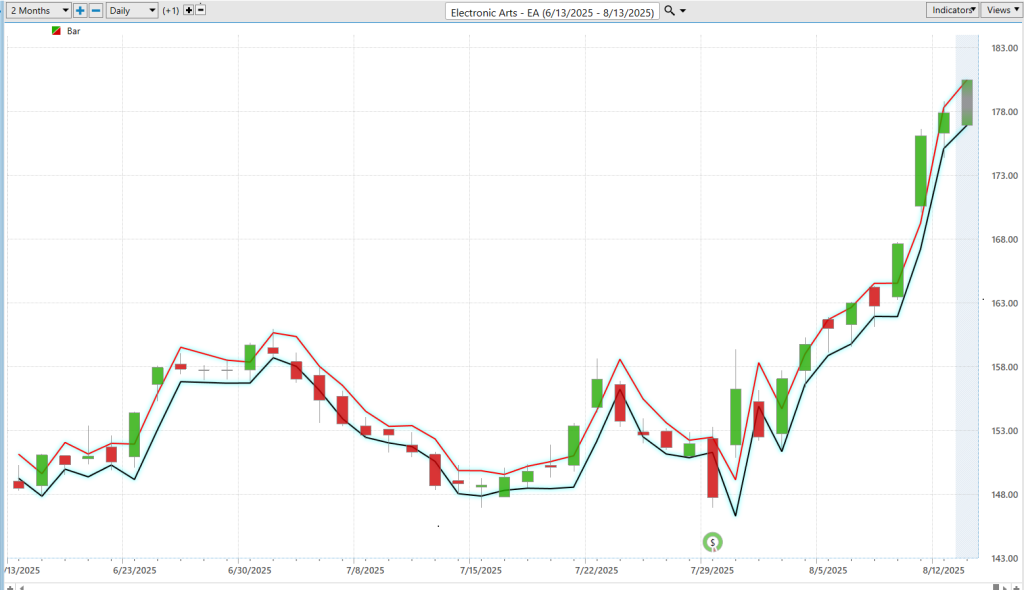Click the black minus beside (+1)
Viewport: 1024px width, 590px height.
[x=201, y=10]
